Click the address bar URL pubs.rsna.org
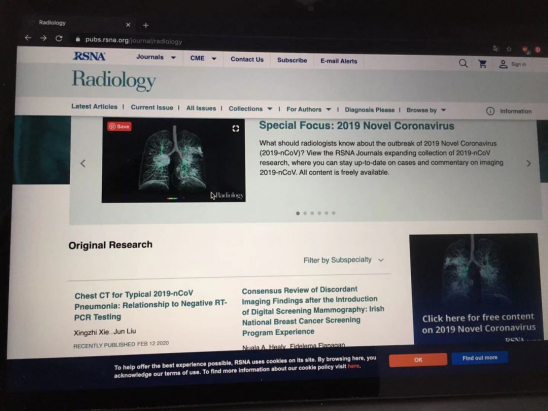Viewport: 548px width, 411px height. point(134,41)
